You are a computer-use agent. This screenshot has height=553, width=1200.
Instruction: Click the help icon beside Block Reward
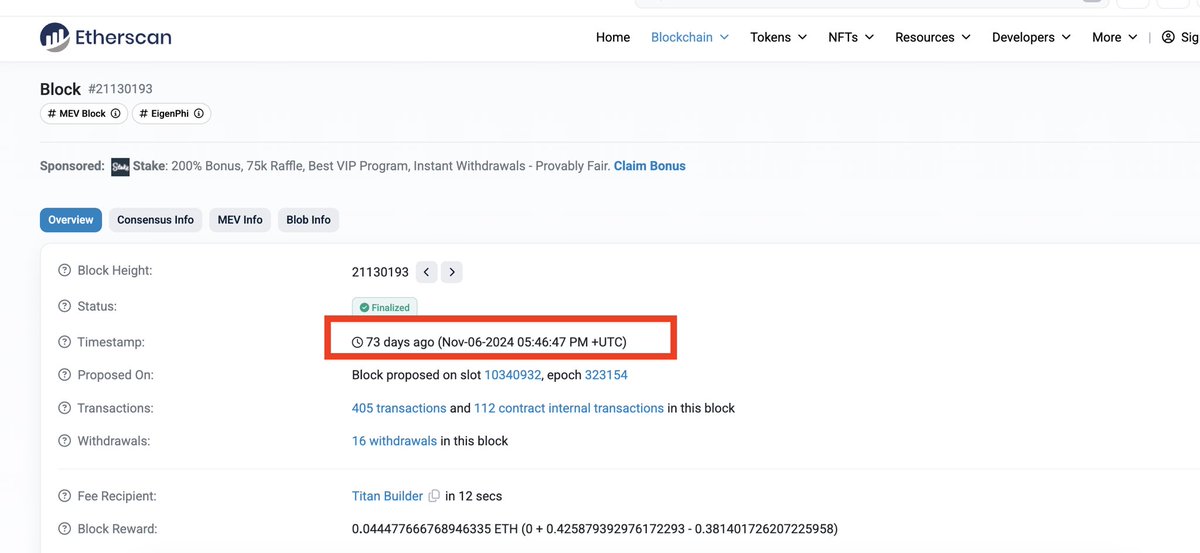(65, 529)
